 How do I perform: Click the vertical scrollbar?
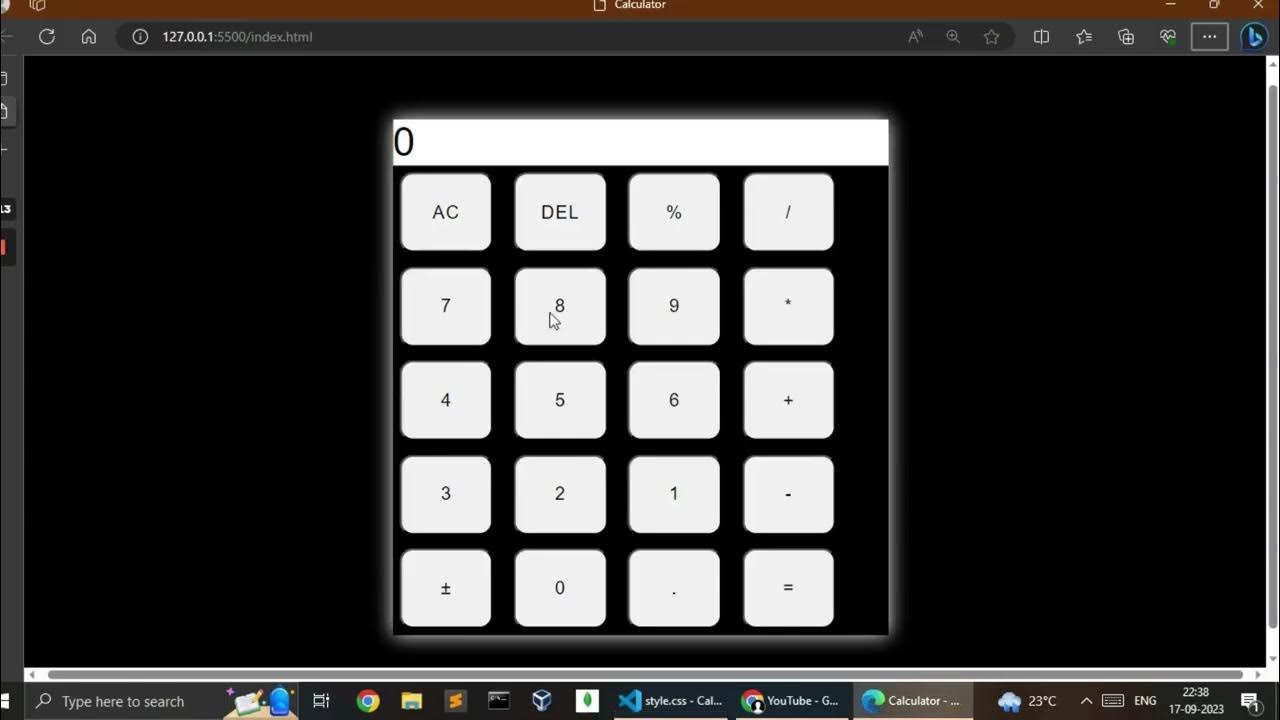point(1272,357)
